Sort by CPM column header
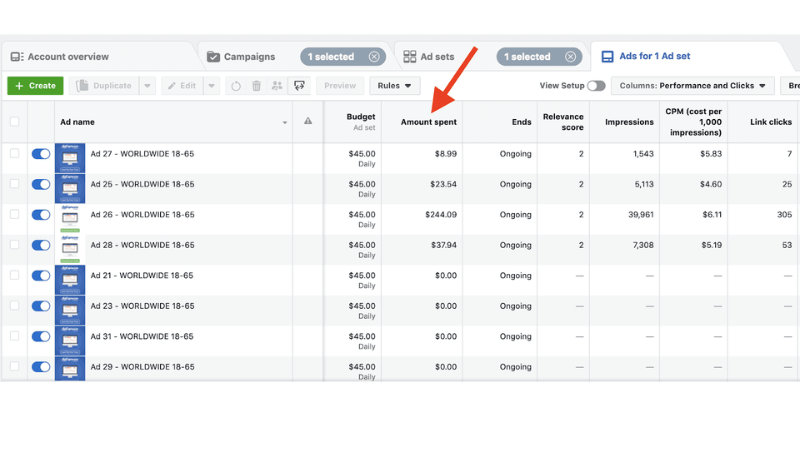This screenshot has height=450, width=800. [x=694, y=122]
